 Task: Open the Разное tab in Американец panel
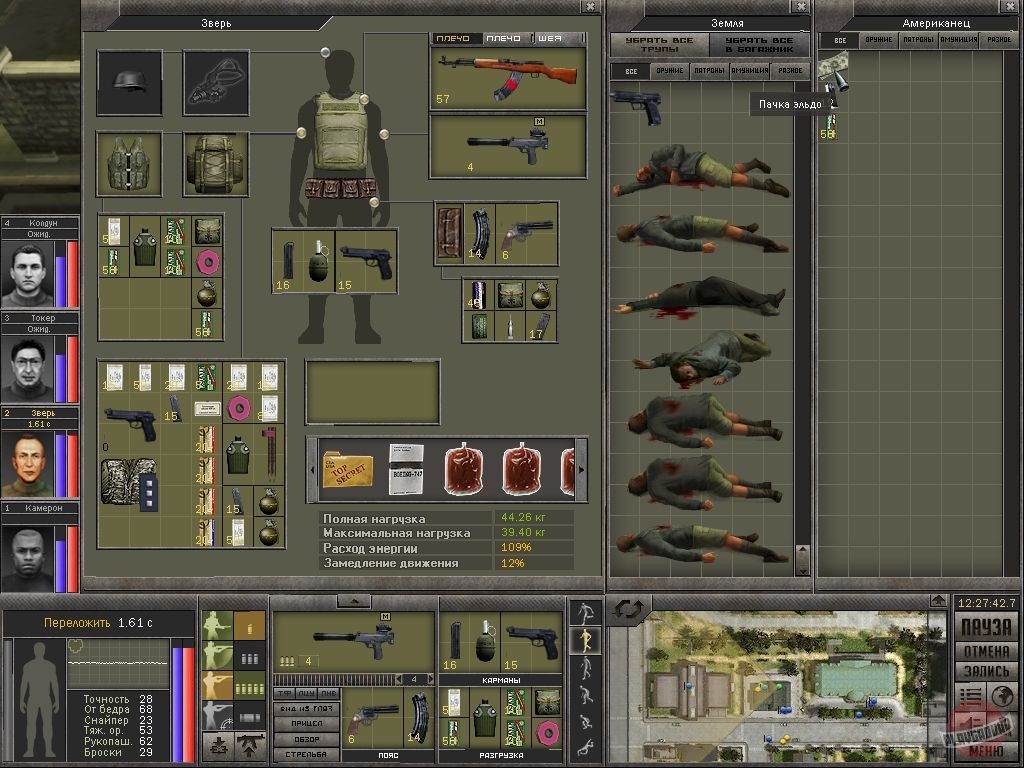tap(999, 41)
